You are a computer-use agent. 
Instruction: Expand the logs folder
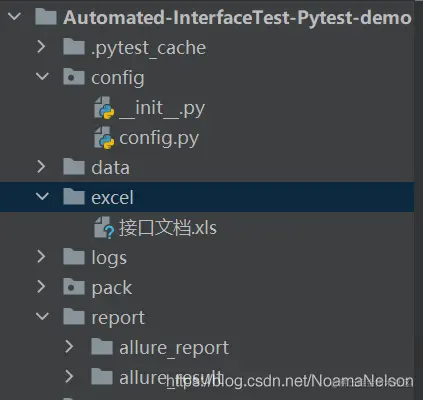coord(41,256)
